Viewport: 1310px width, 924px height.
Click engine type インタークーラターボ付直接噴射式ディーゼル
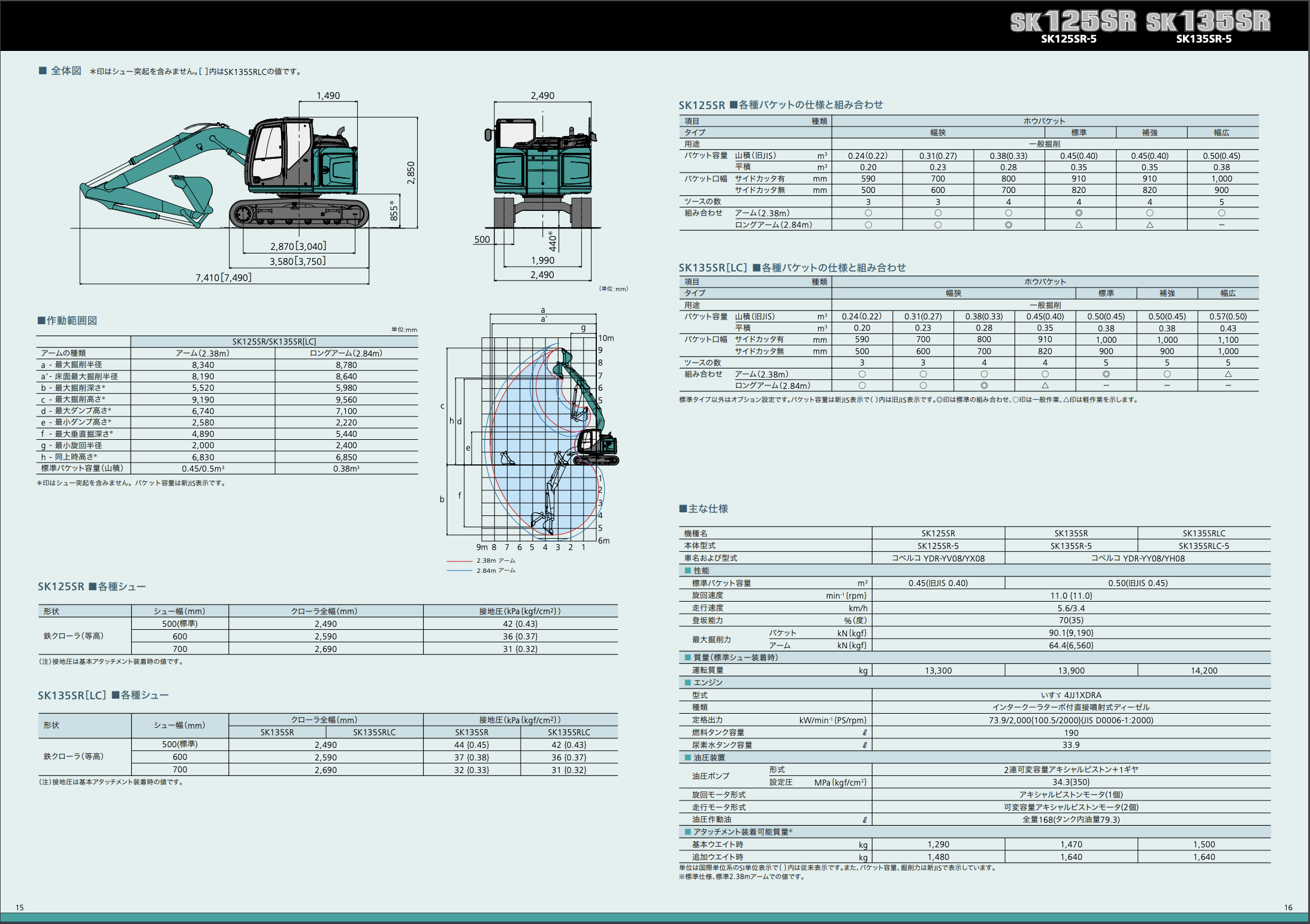1071,708
